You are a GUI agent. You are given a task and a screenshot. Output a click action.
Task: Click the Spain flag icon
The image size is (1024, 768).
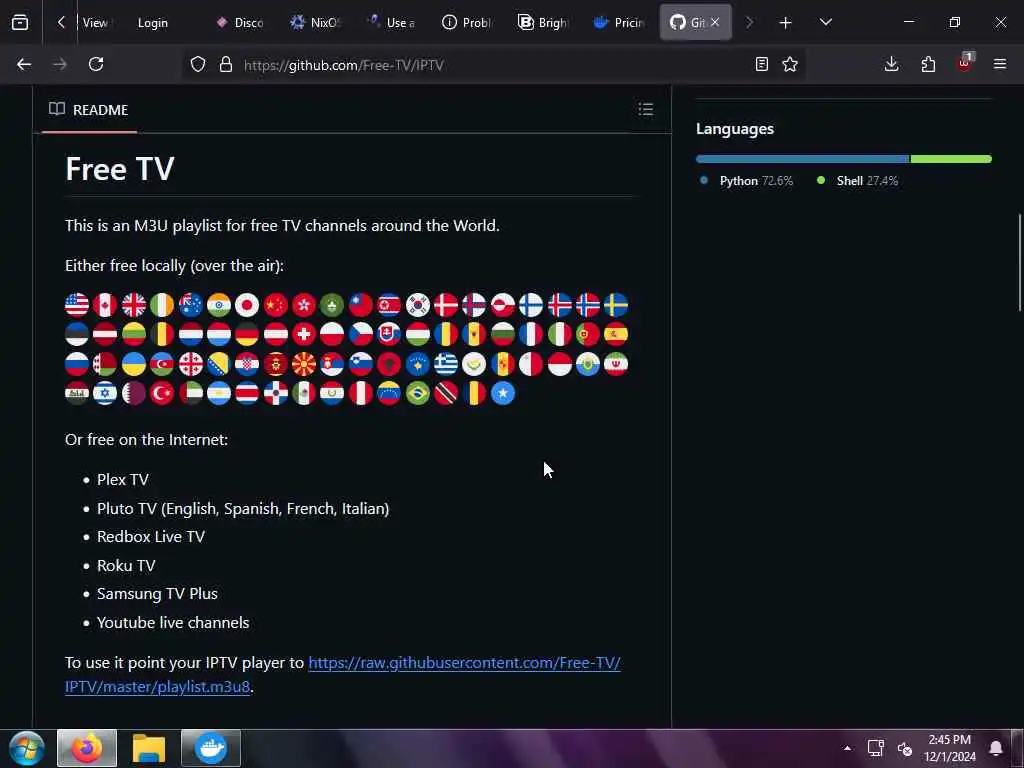616,334
